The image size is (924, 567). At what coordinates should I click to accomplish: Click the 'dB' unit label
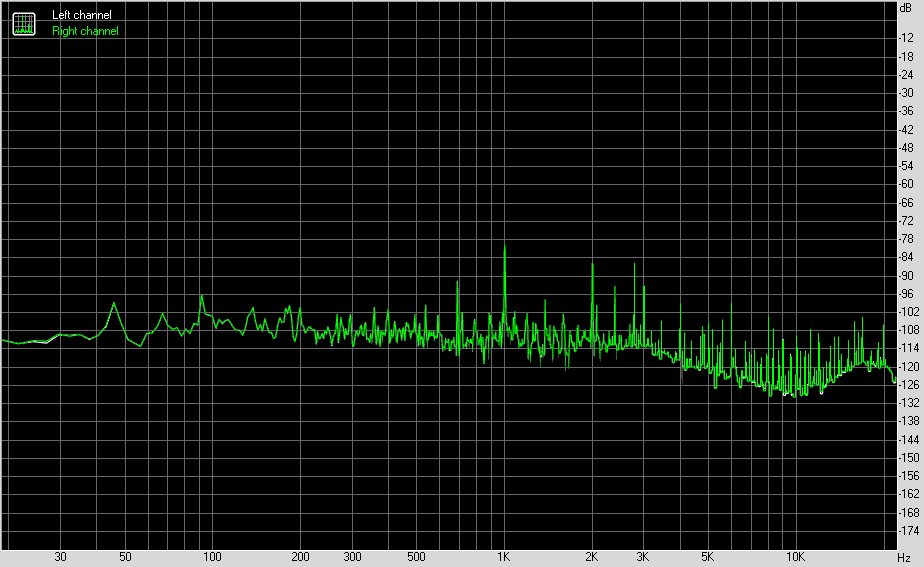(x=905, y=8)
